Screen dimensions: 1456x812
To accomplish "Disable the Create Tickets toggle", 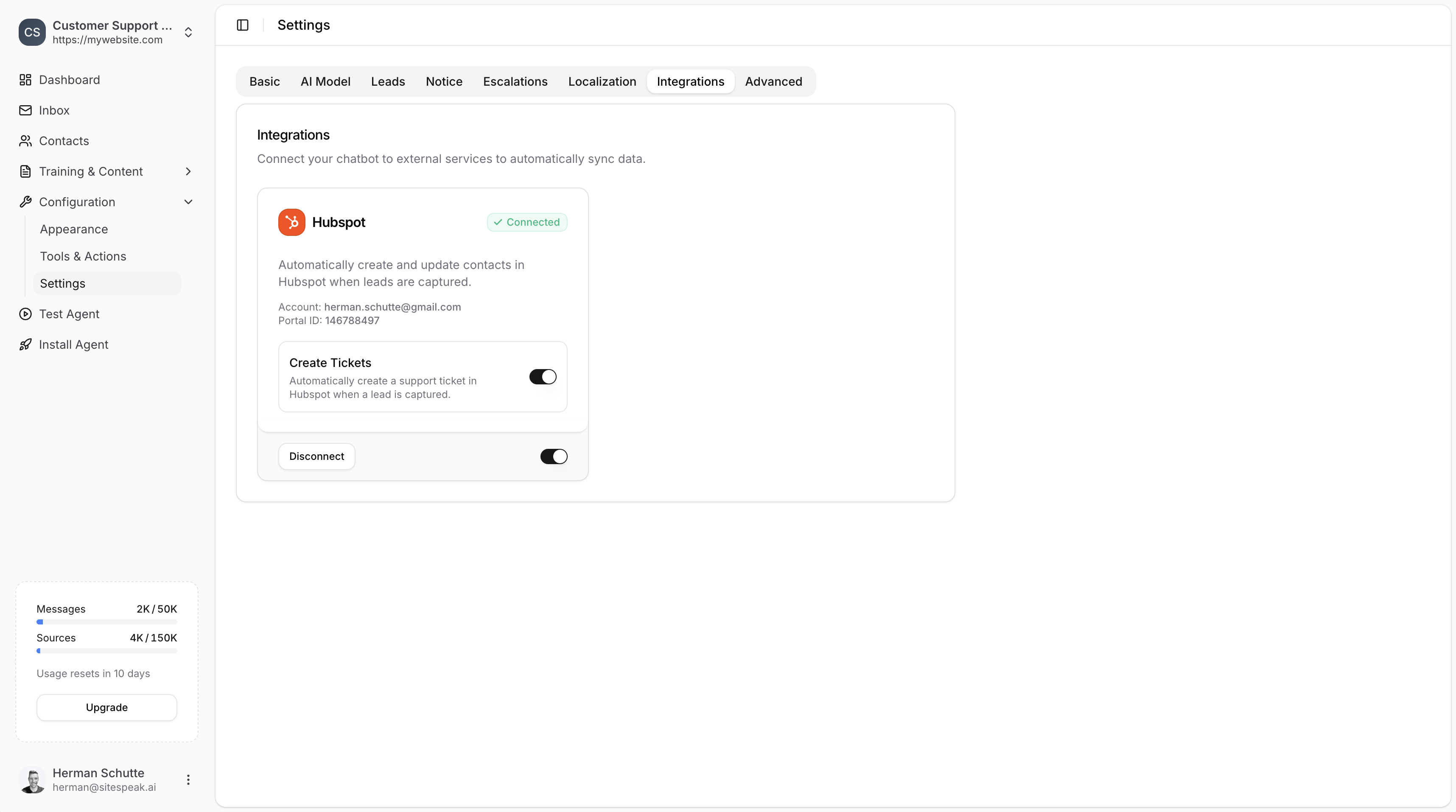I will (x=543, y=376).
